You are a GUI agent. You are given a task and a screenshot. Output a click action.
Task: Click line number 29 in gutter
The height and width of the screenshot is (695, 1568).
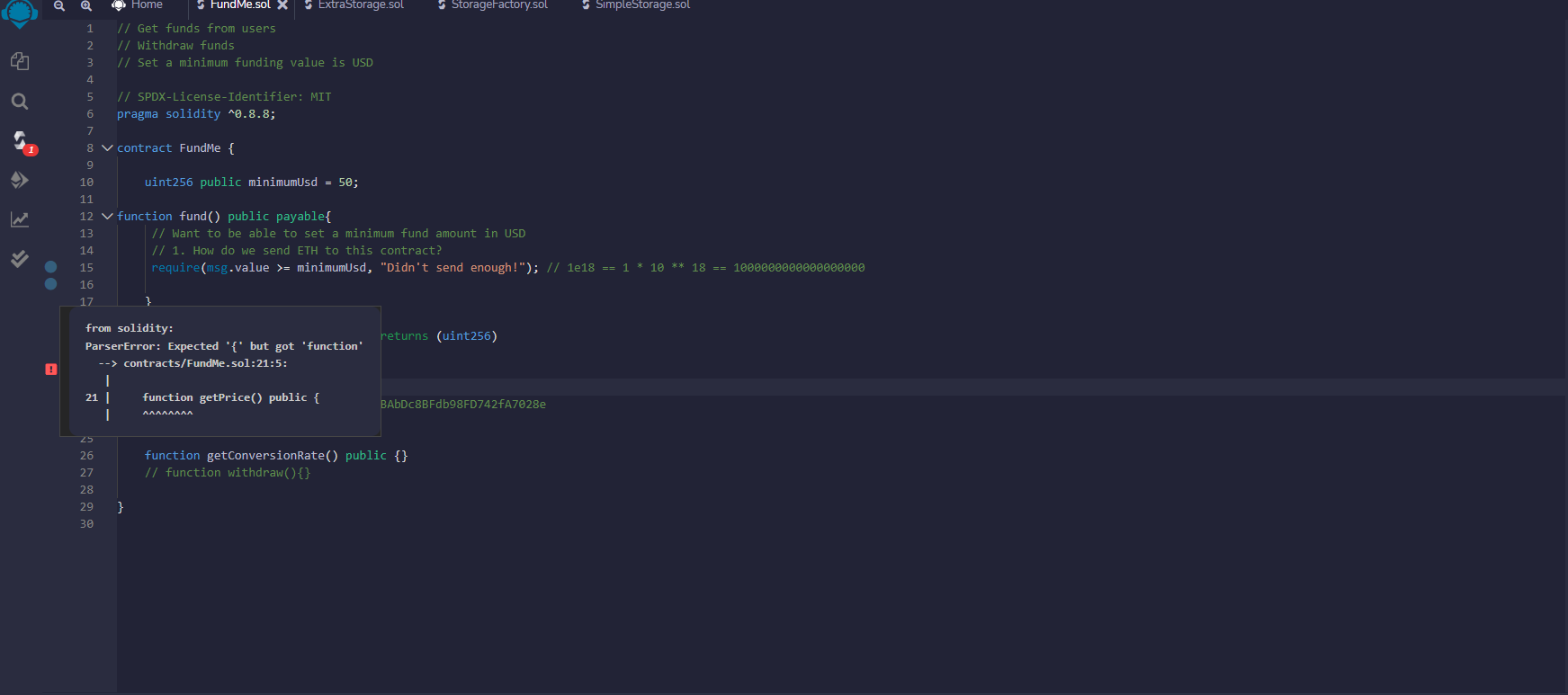click(x=86, y=507)
